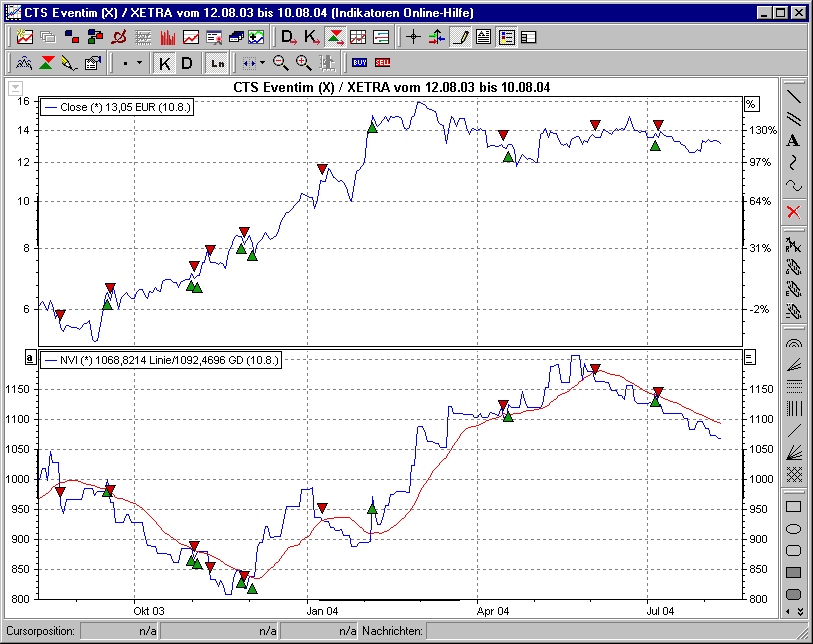
Task: Zoom in on the chart
Action: tap(301, 62)
